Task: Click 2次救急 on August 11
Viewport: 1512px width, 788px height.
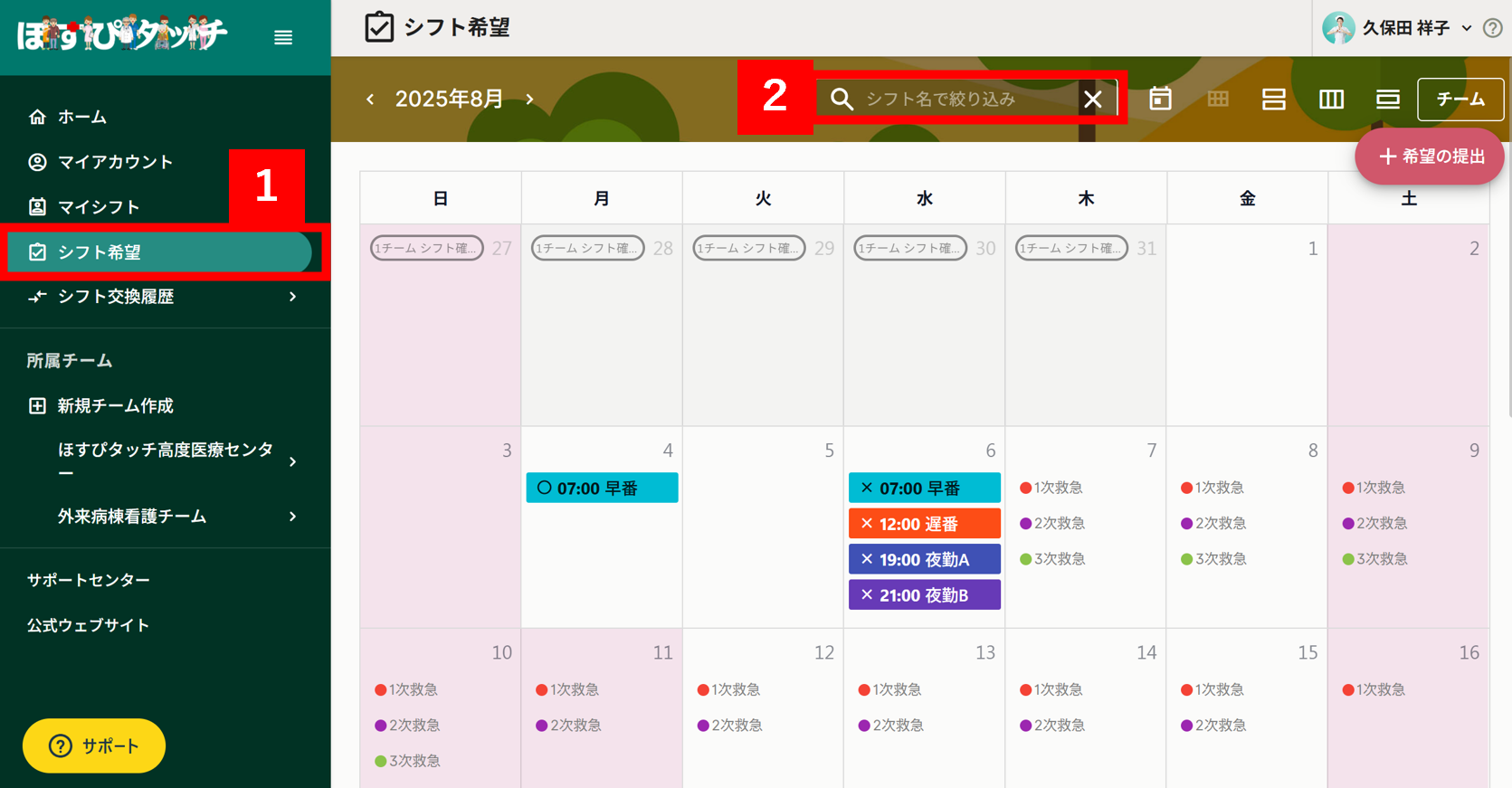Action: pyautogui.click(x=568, y=725)
